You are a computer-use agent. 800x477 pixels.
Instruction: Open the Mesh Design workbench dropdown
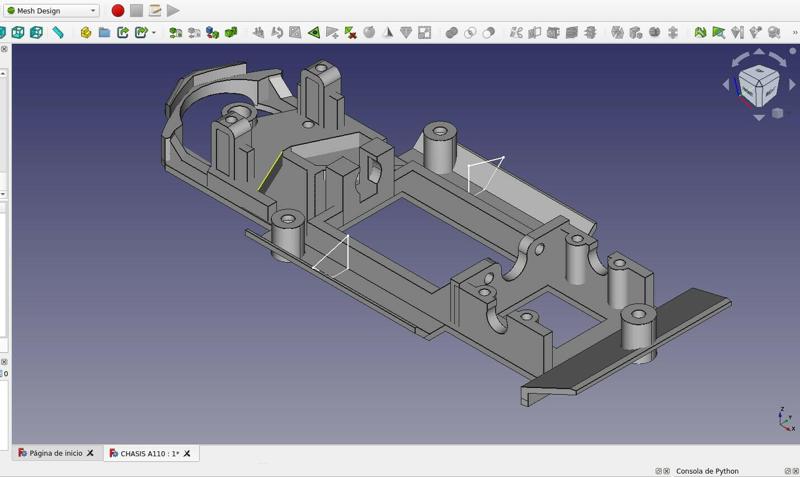[x=51, y=11]
